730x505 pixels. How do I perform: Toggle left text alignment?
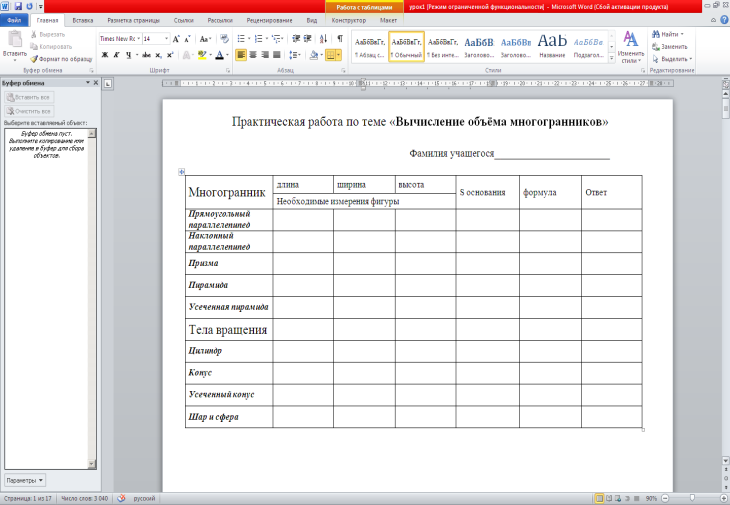coord(241,55)
